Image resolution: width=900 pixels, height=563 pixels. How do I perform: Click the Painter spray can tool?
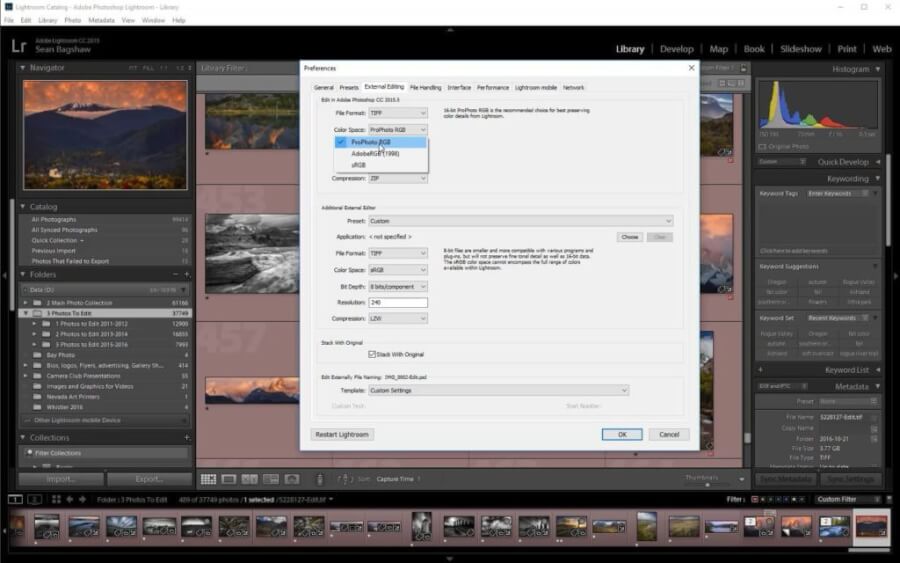coord(320,479)
